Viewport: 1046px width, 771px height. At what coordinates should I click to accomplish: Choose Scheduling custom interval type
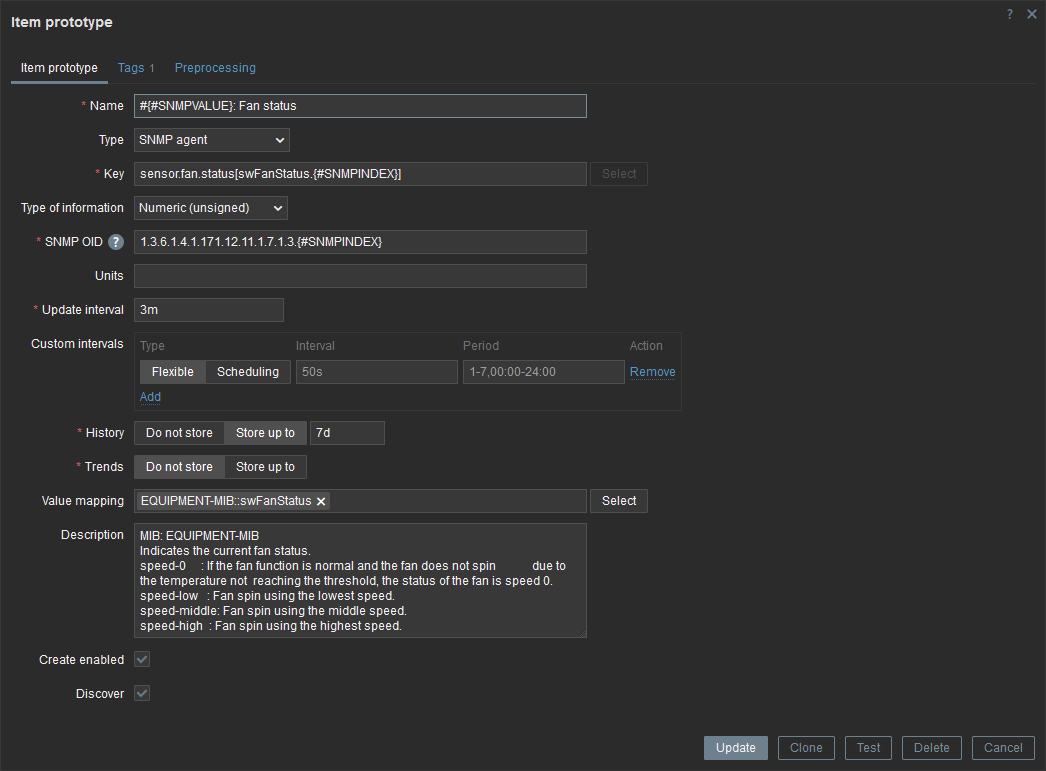(248, 372)
